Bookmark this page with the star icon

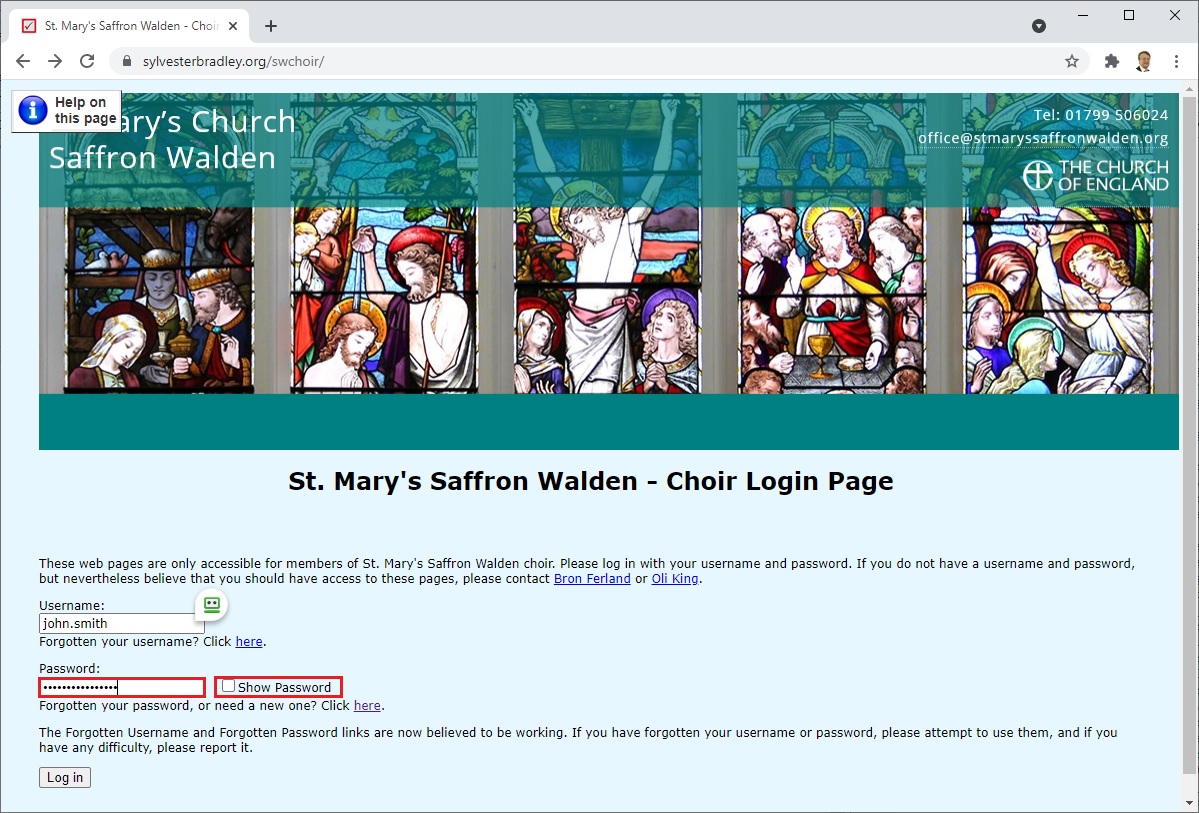pyautogui.click(x=1072, y=61)
